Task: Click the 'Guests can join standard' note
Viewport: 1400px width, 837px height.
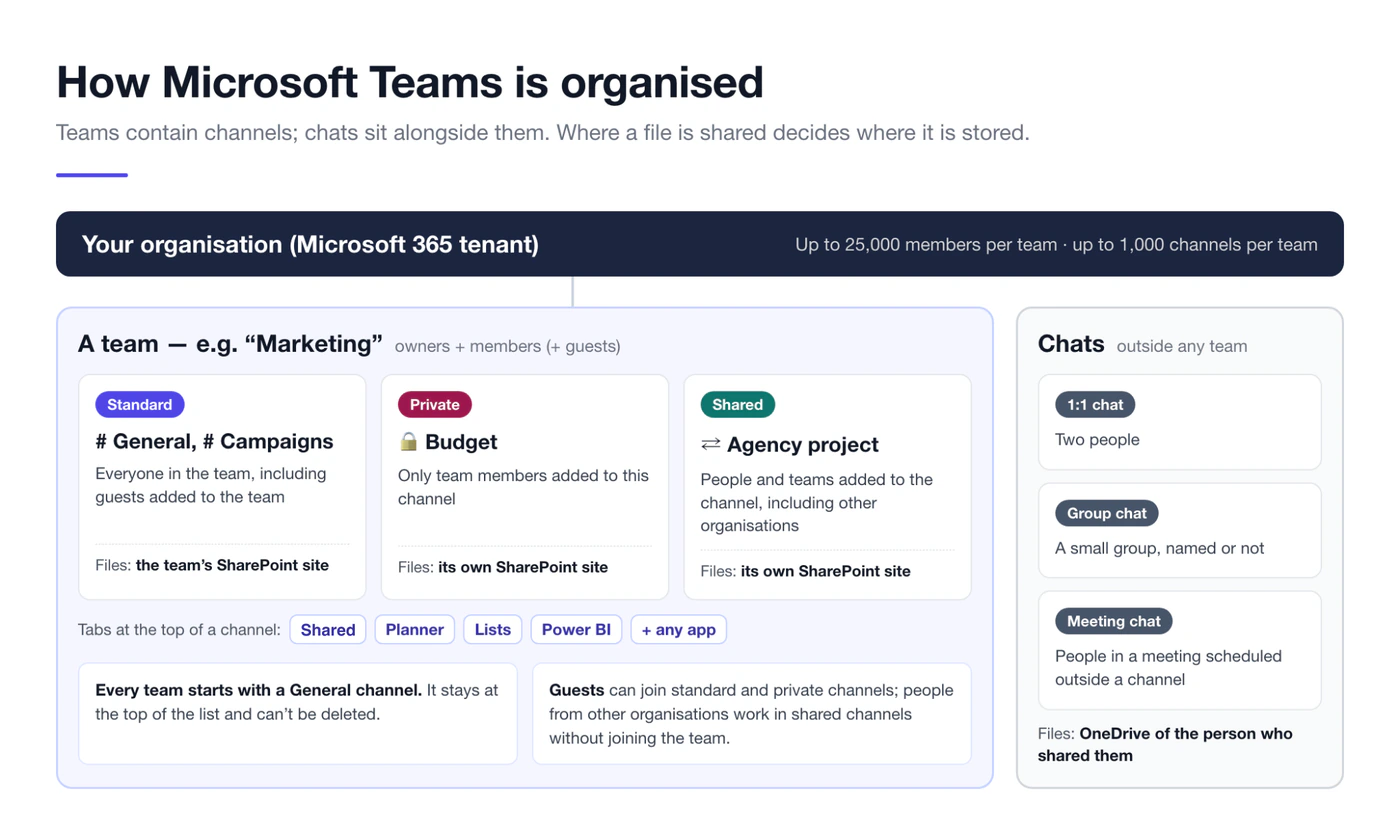Action: (751, 714)
